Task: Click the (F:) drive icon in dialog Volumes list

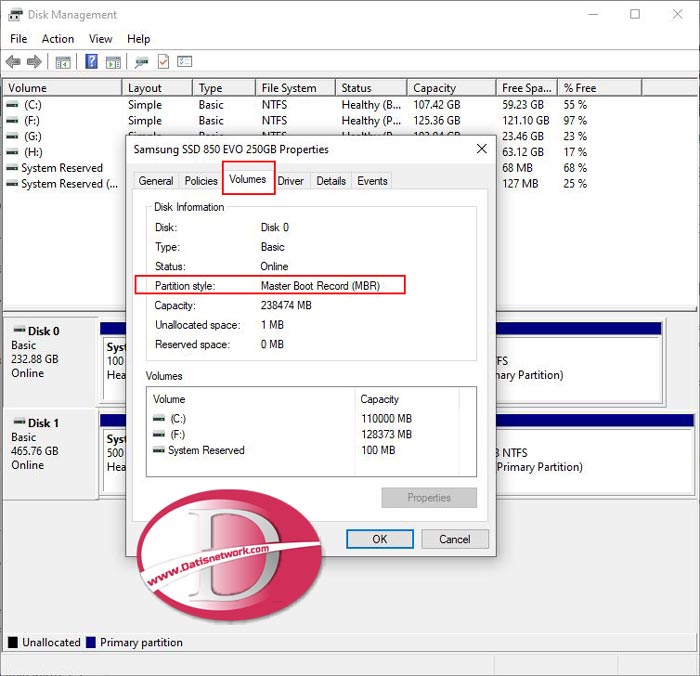Action: 159,434
